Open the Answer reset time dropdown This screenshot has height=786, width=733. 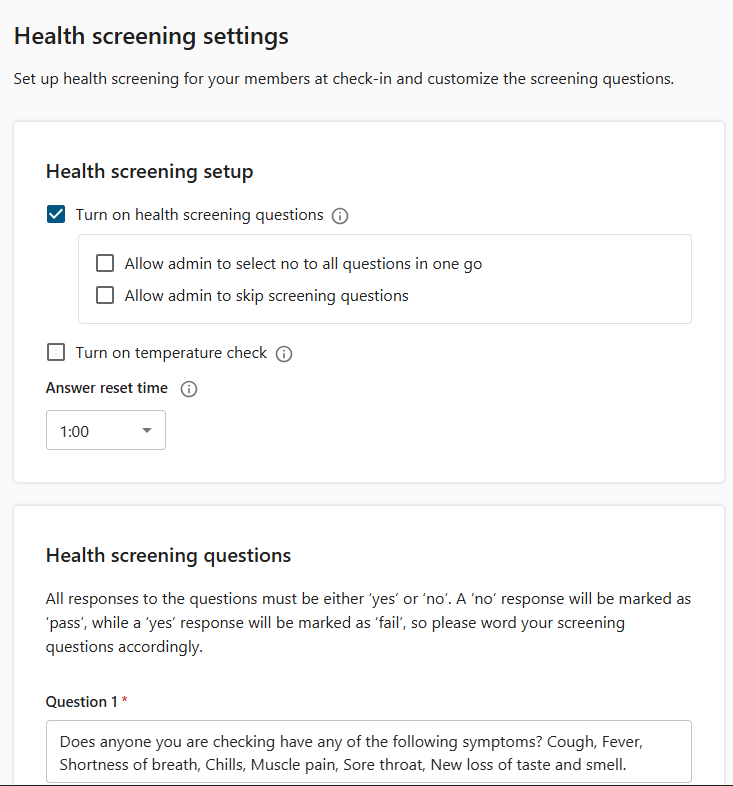tap(106, 430)
